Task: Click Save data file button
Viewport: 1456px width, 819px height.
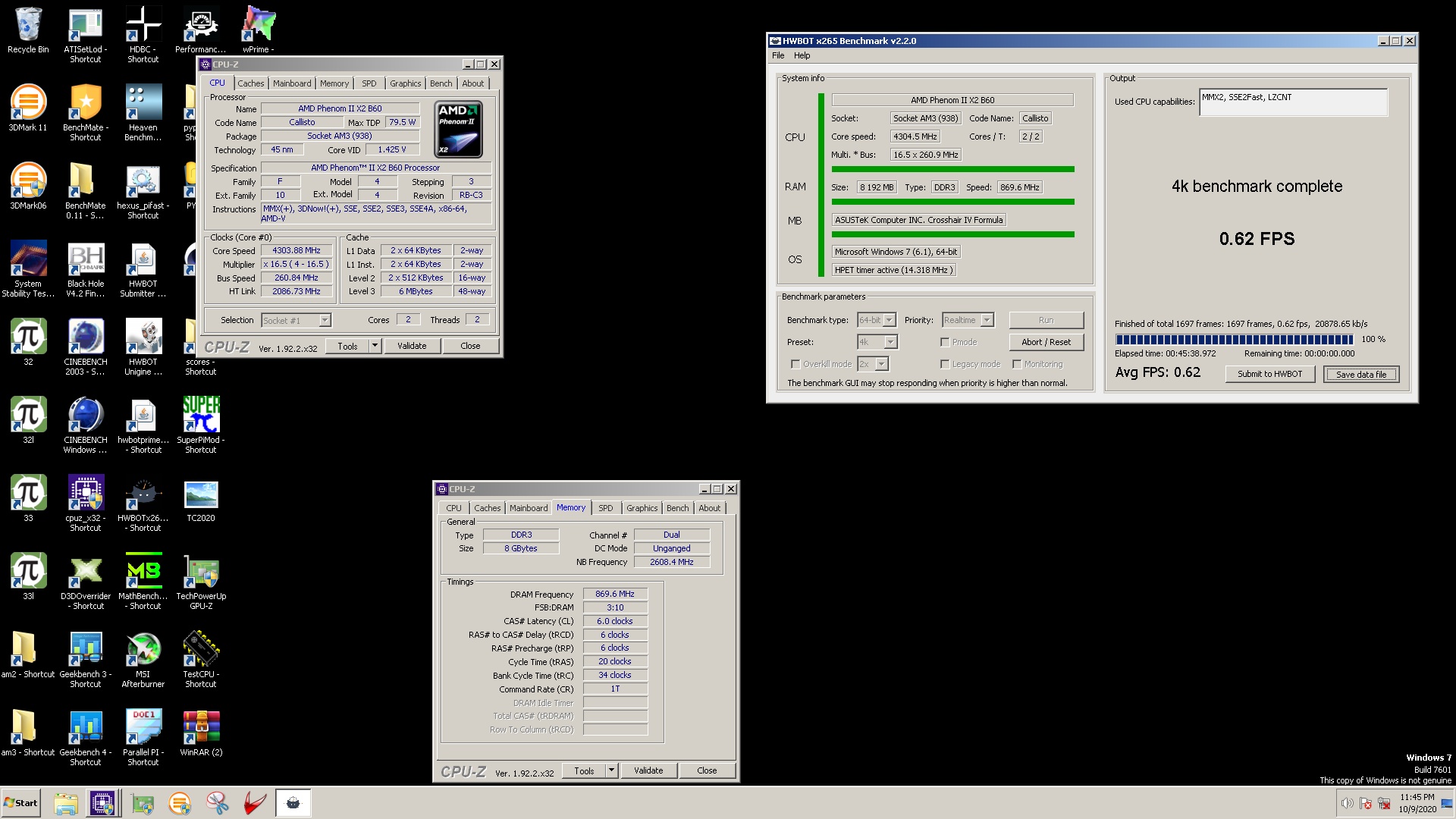Action: (1360, 375)
